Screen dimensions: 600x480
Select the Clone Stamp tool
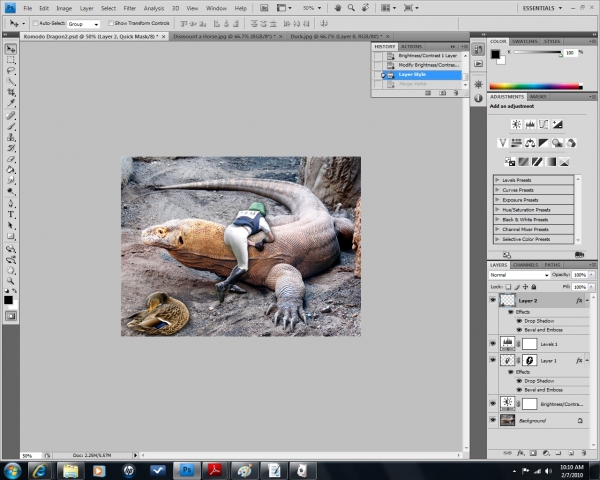[11, 137]
